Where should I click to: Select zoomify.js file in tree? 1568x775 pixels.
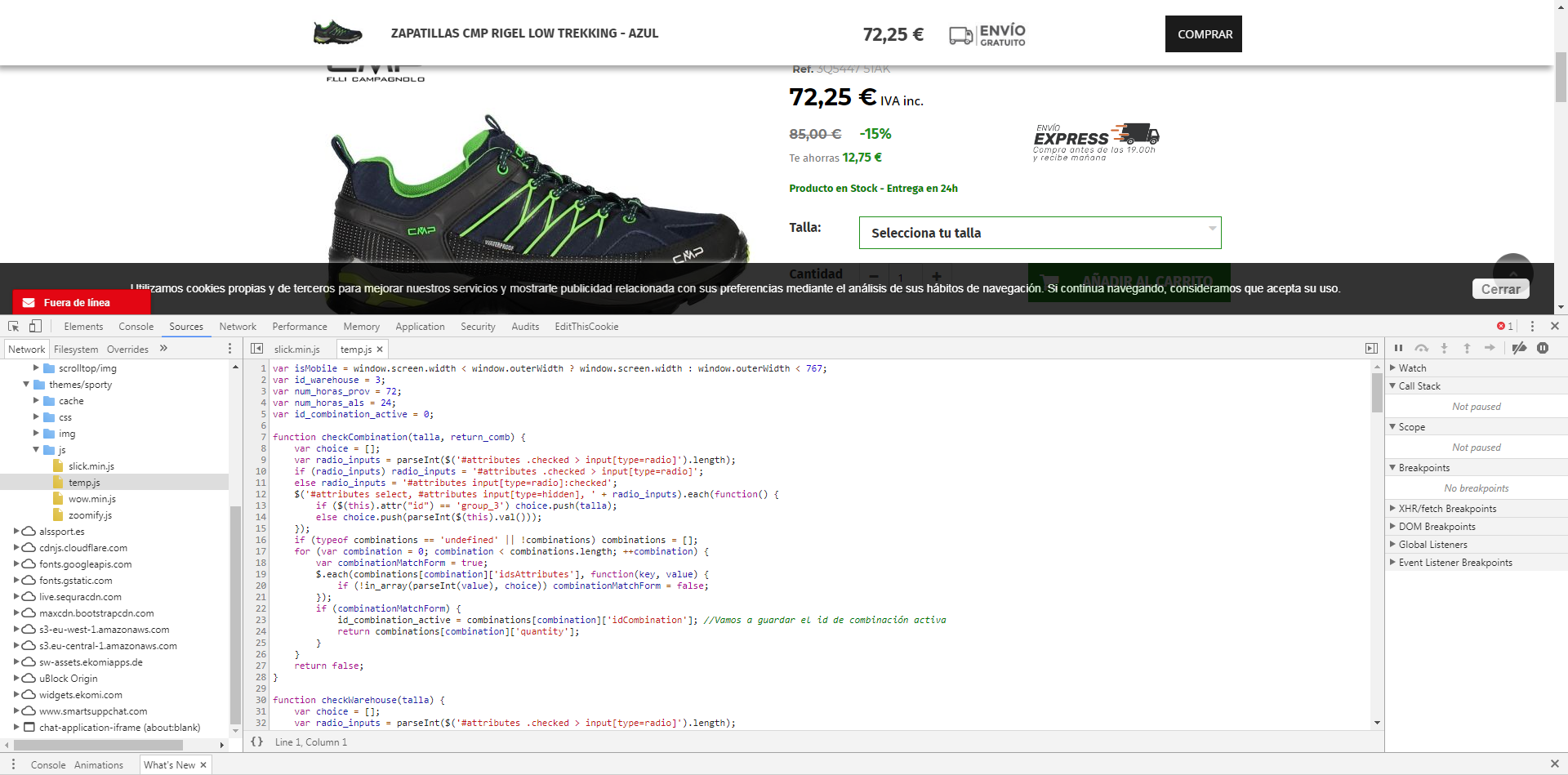[x=90, y=515]
